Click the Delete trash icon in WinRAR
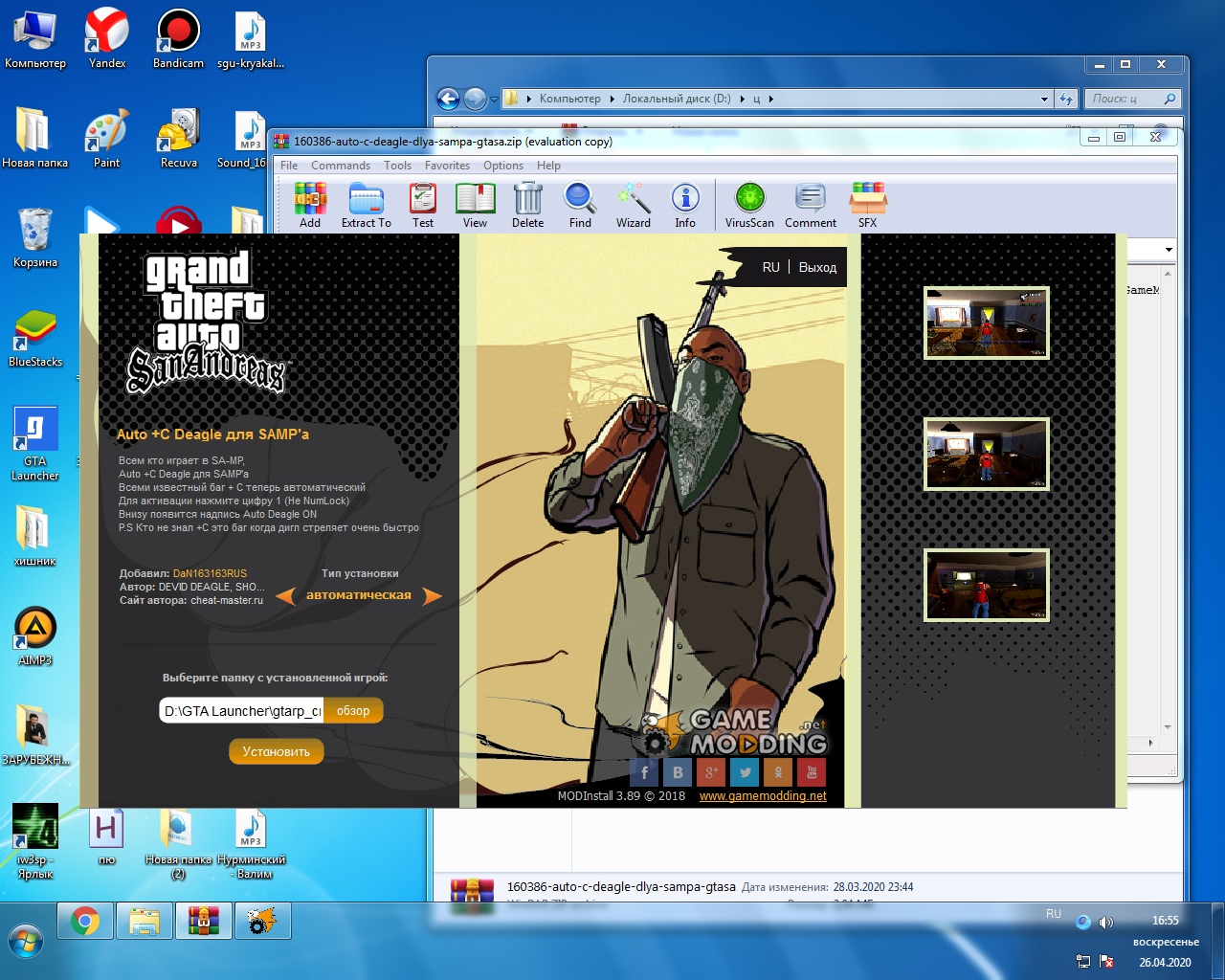1225x980 pixels. click(x=527, y=205)
